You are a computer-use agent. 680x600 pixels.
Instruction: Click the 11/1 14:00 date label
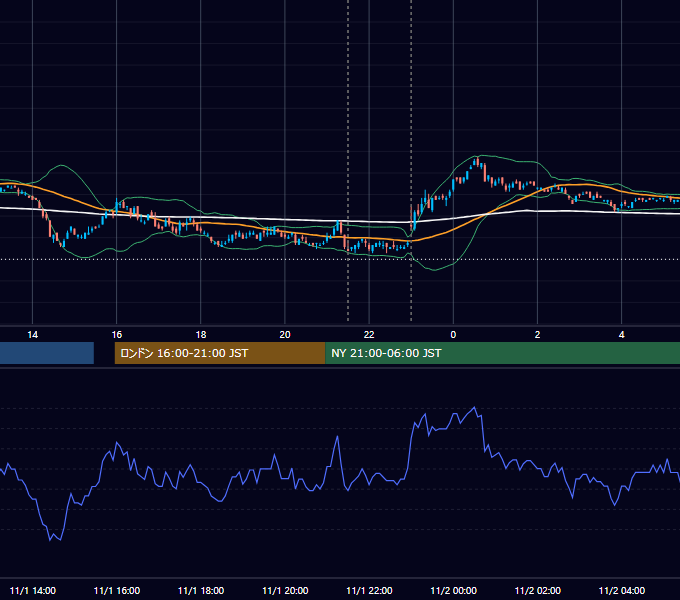(x=33, y=590)
